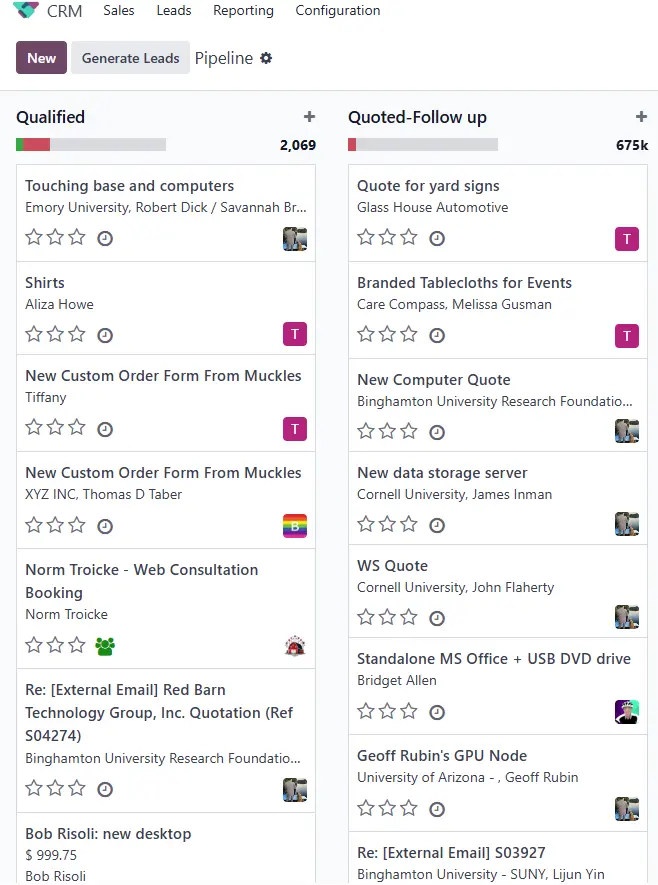Open the New data storage server card
Screen dimensions: 658x885
tap(498, 498)
